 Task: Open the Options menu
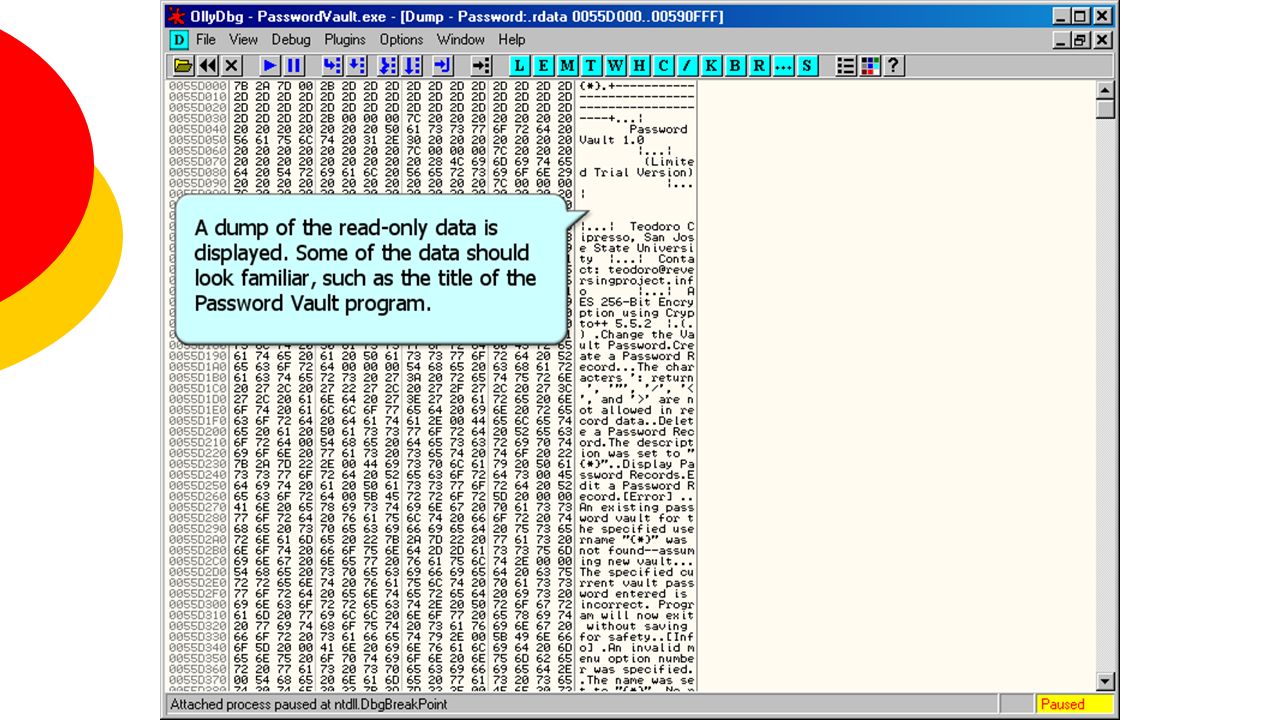[401, 40]
